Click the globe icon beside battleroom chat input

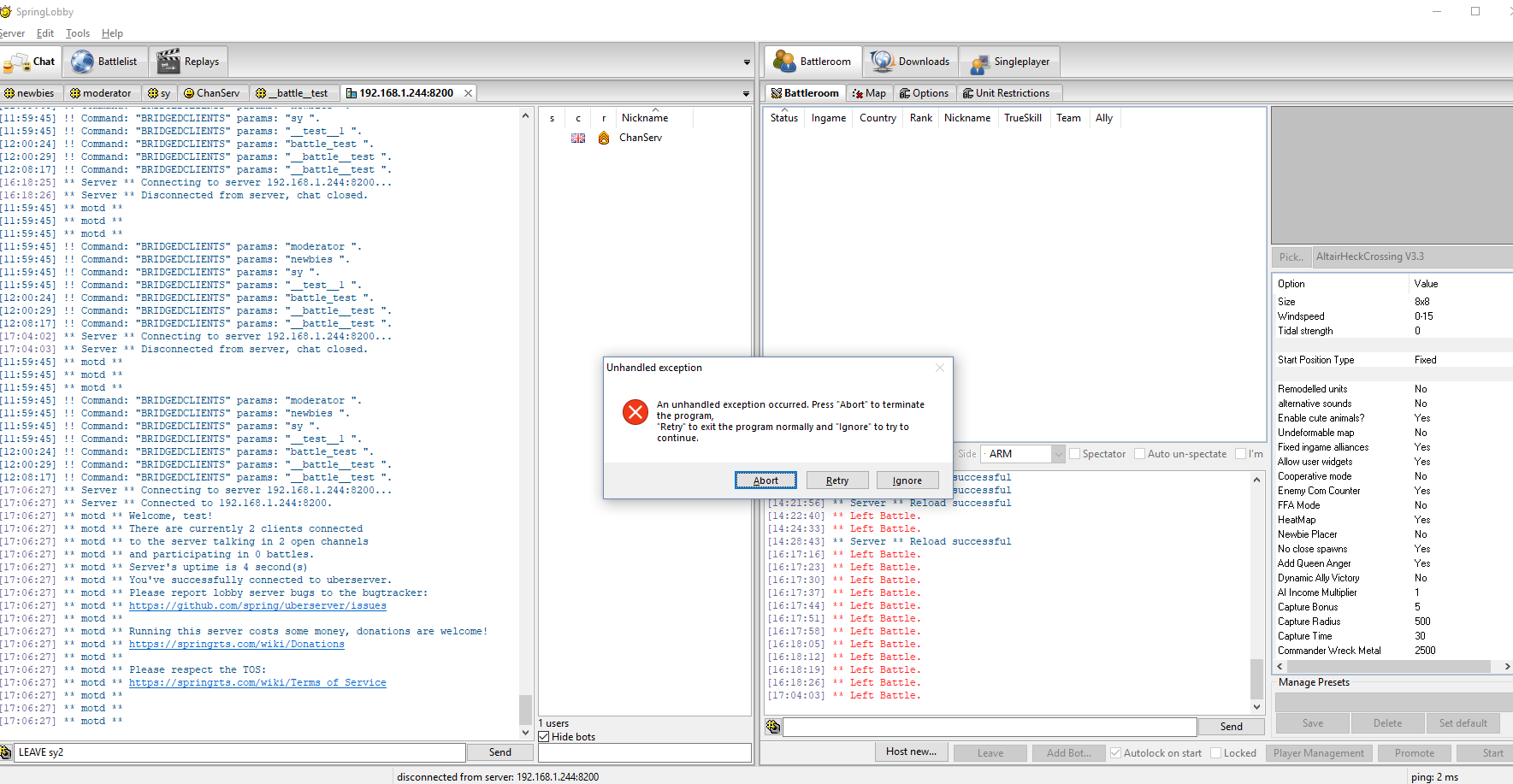click(x=772, y=726)
